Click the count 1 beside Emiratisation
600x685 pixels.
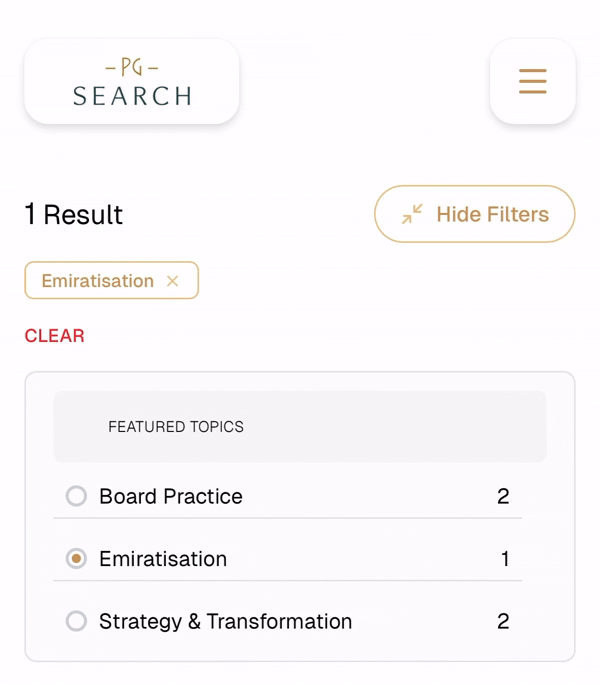(505, 559)
